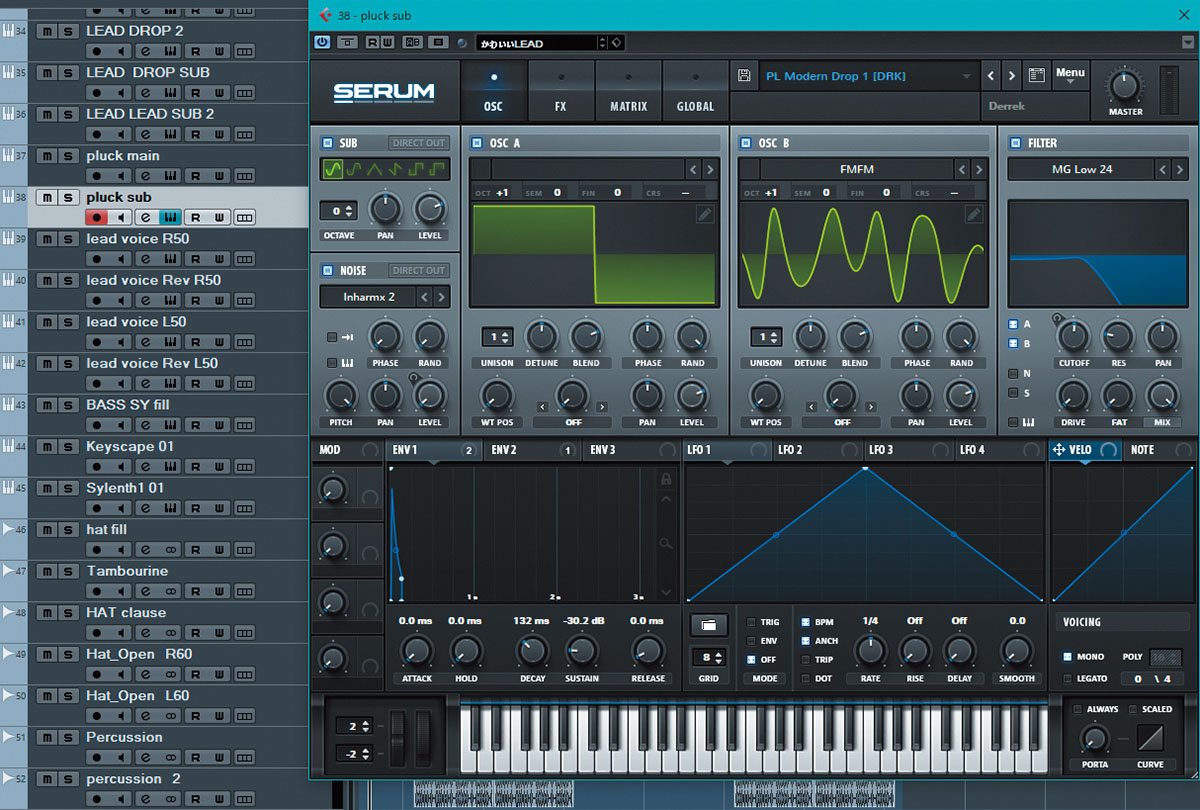
Task: Switch A/B comparison setting in plug-in header
Action: click(x=411, y=42)
